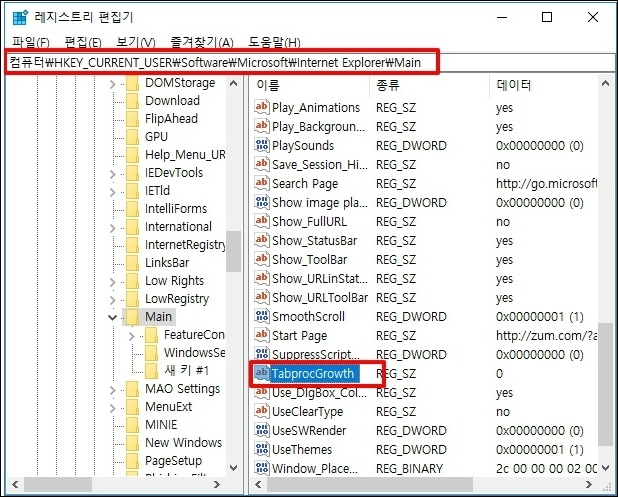Click the MINIE key folder icon

[132, 424]
